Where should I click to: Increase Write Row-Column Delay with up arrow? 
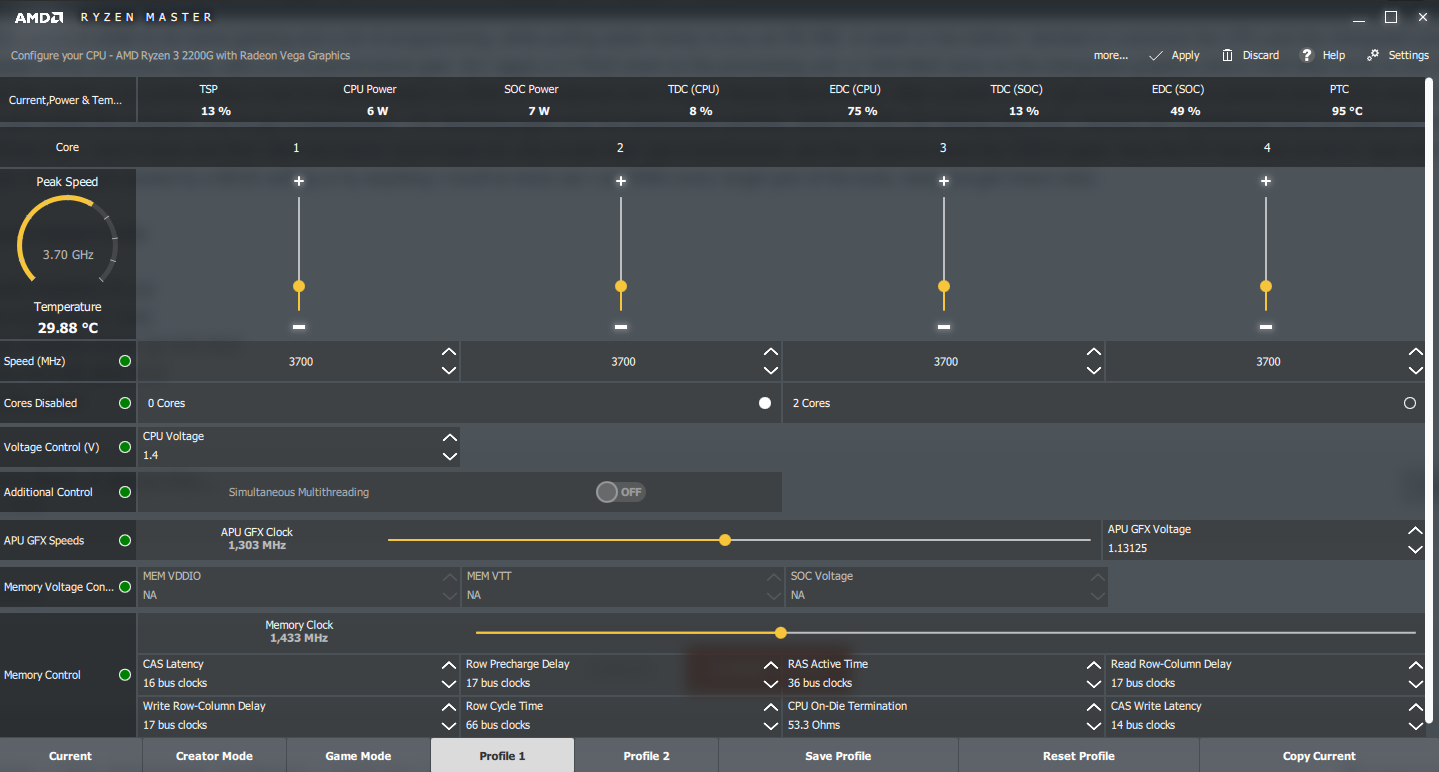point(449,707)
